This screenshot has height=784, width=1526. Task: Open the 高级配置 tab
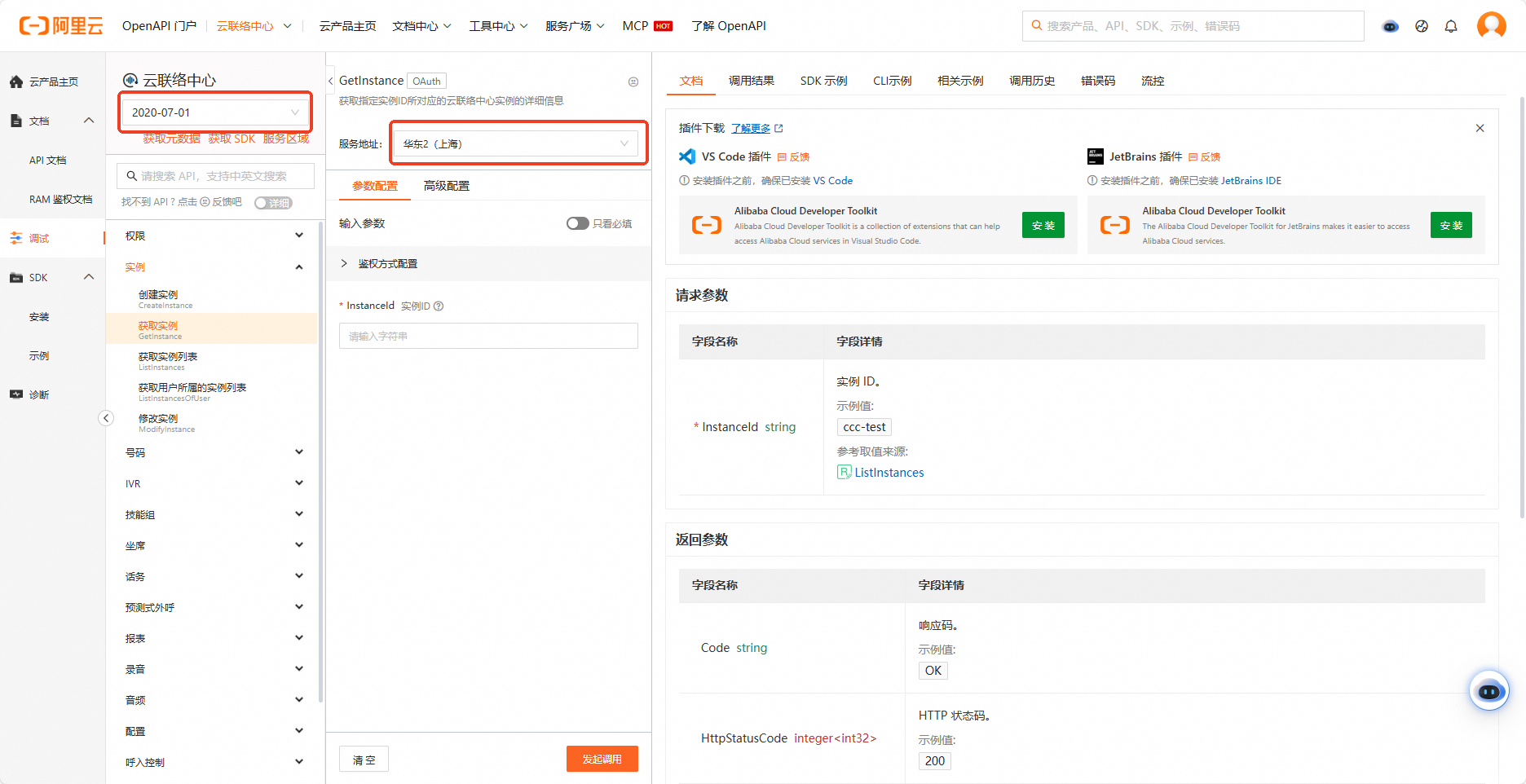(x=447, y=186)
